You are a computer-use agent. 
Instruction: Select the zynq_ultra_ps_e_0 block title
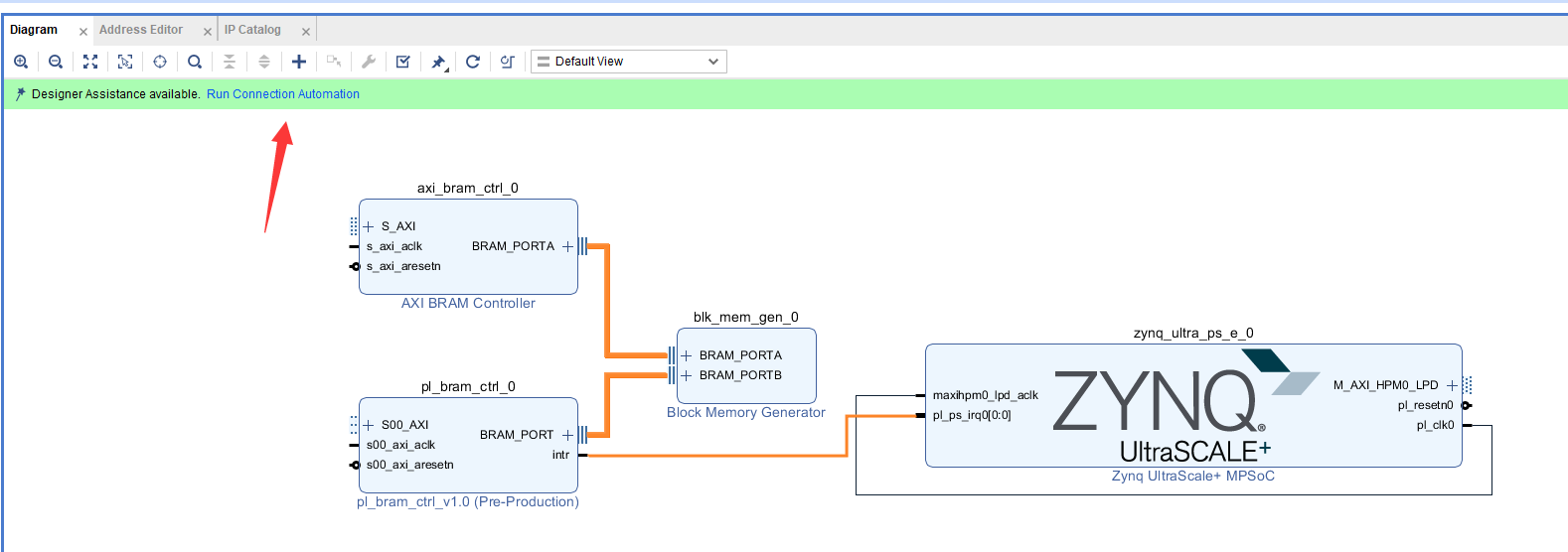click(1193, 333)
